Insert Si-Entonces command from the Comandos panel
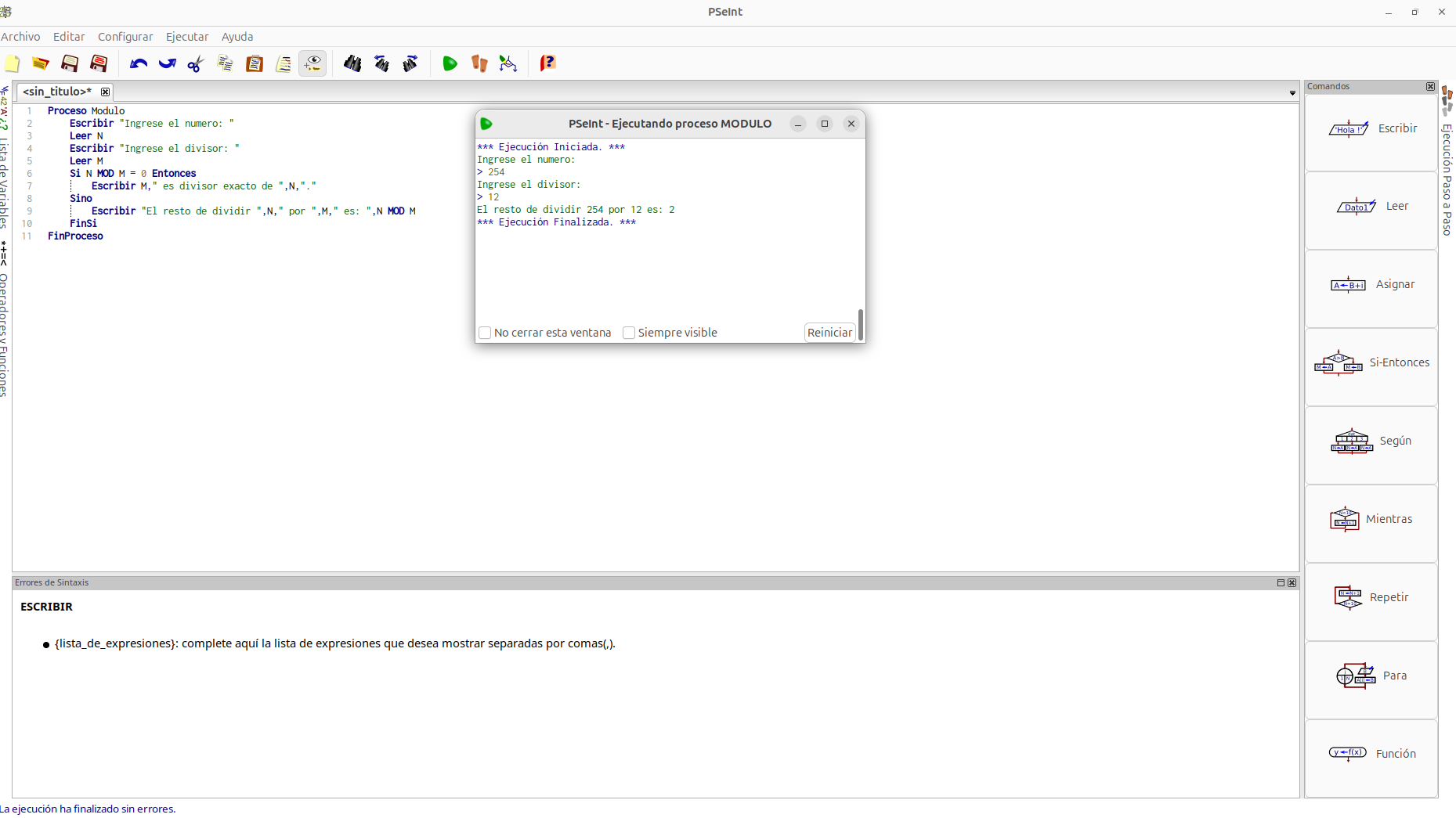The width and height of the screenshot is (1456, 818). pos(1371,363)
